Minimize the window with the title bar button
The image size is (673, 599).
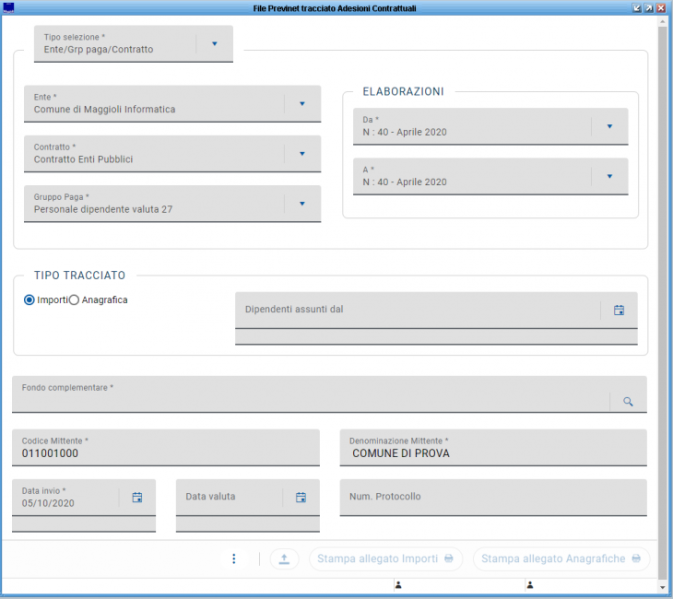637,8
